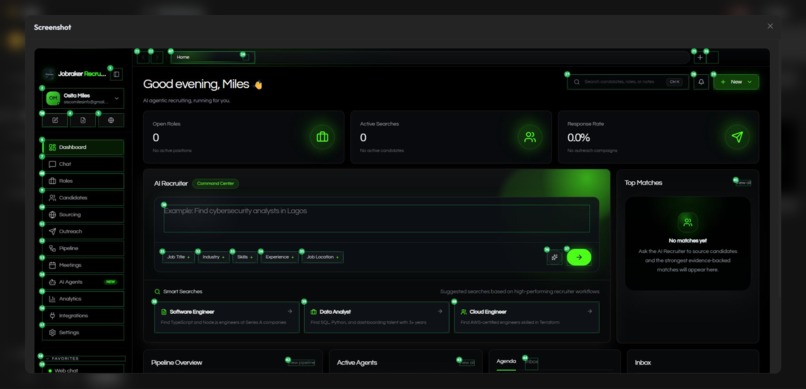
Task: Add a new tab with plus icon
Action: pyautogui.click(x=700, y=58)
